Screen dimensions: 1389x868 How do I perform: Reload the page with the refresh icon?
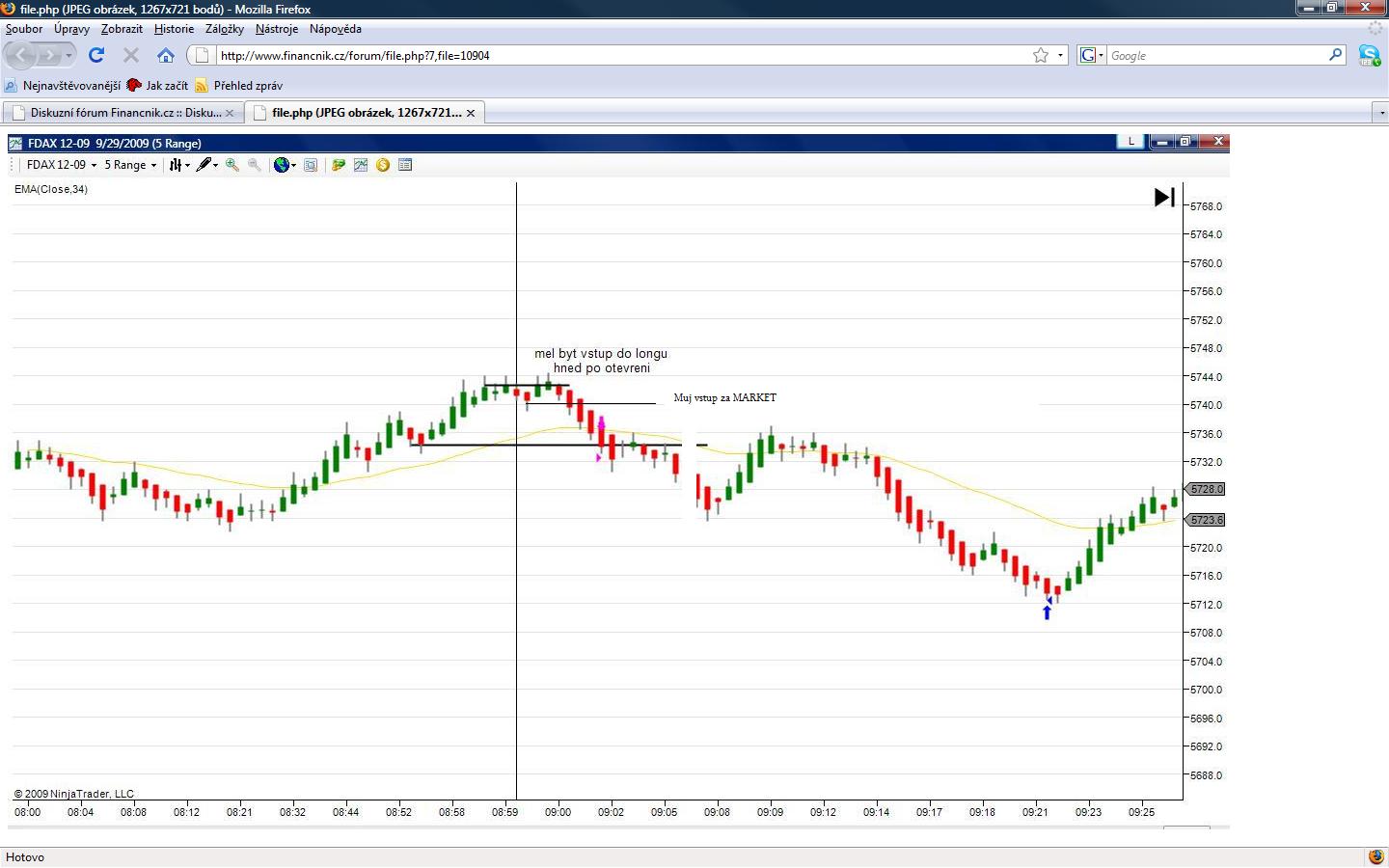coord(96,55)
